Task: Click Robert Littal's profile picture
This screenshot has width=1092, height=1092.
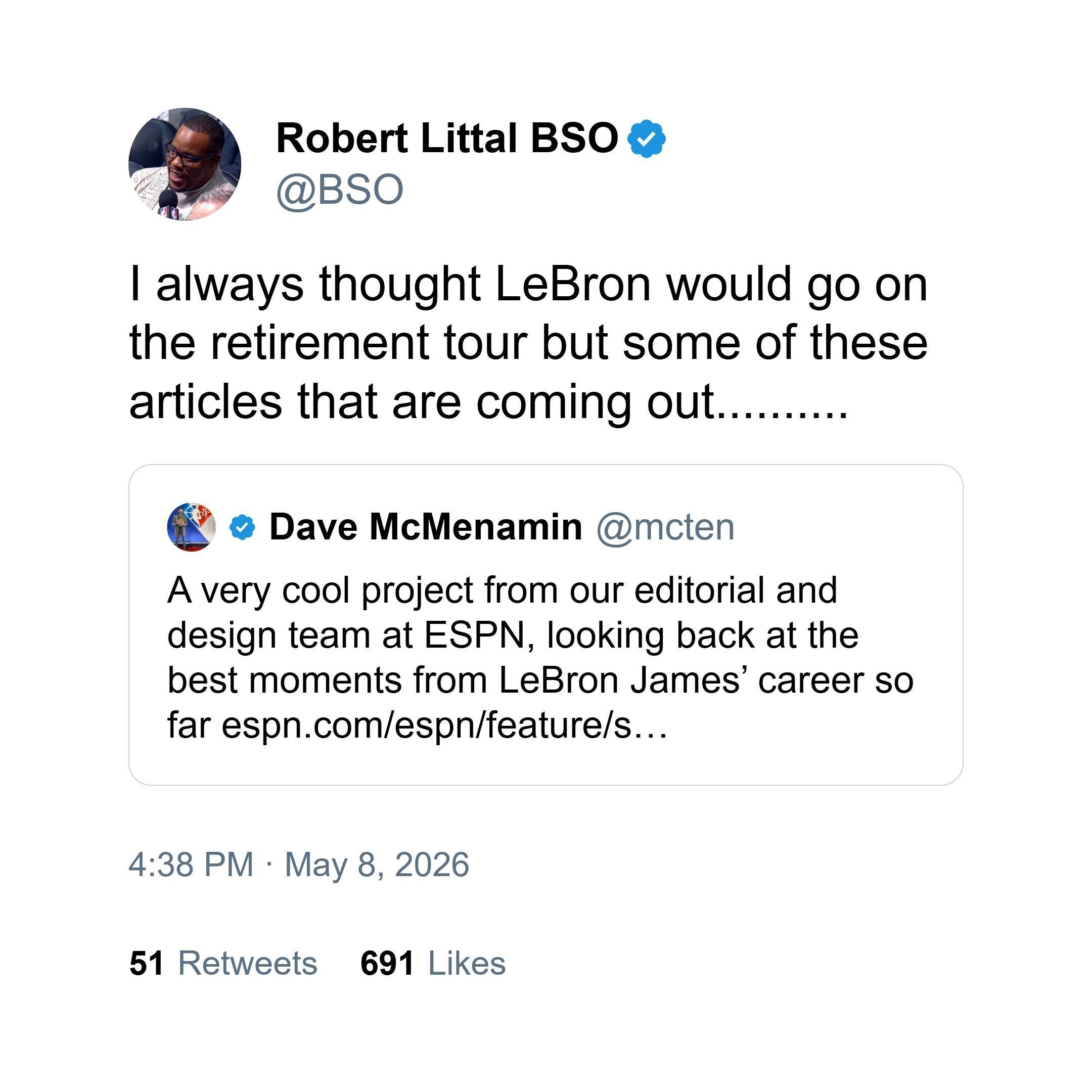Action: point(185,164)
